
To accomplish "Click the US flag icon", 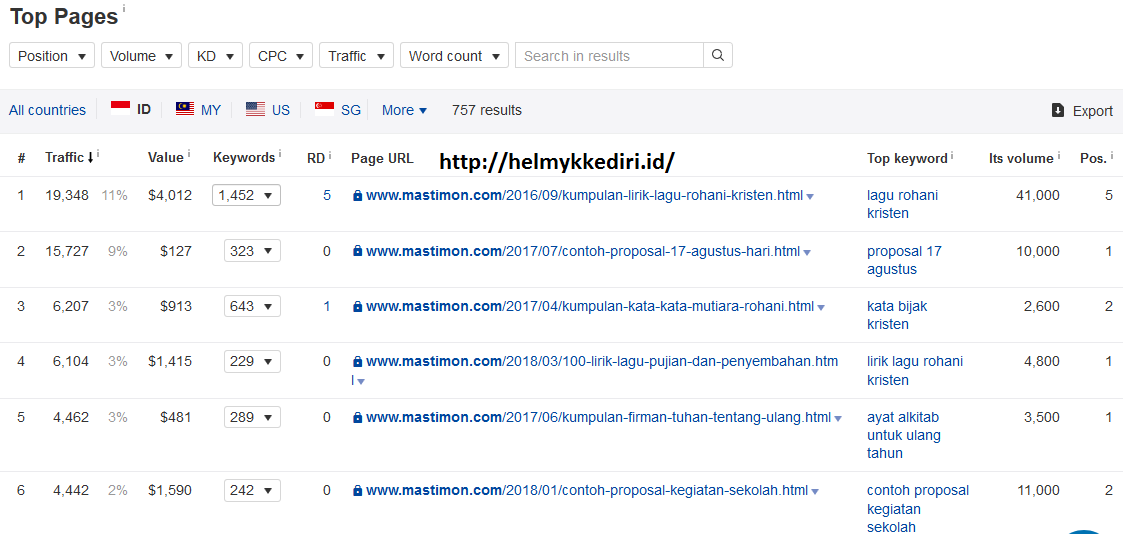I will [256, 109].
